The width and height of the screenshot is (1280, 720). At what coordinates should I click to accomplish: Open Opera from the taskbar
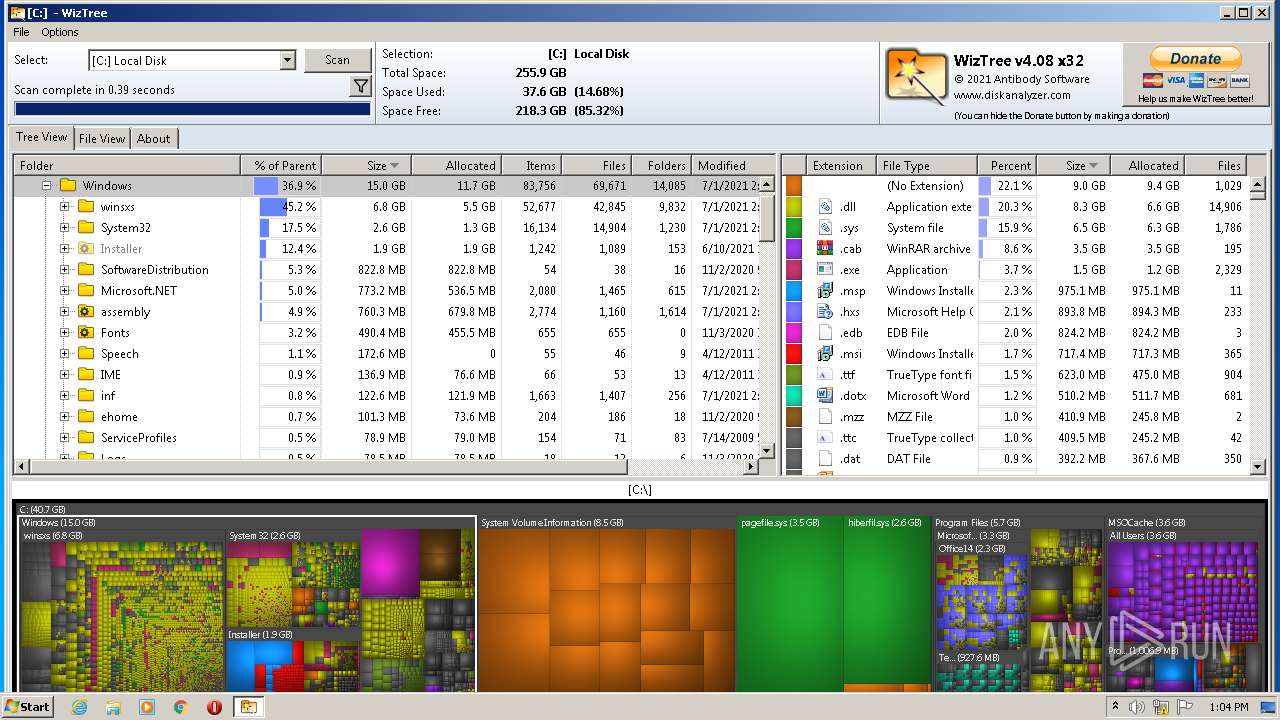click(x=214, y=707)
